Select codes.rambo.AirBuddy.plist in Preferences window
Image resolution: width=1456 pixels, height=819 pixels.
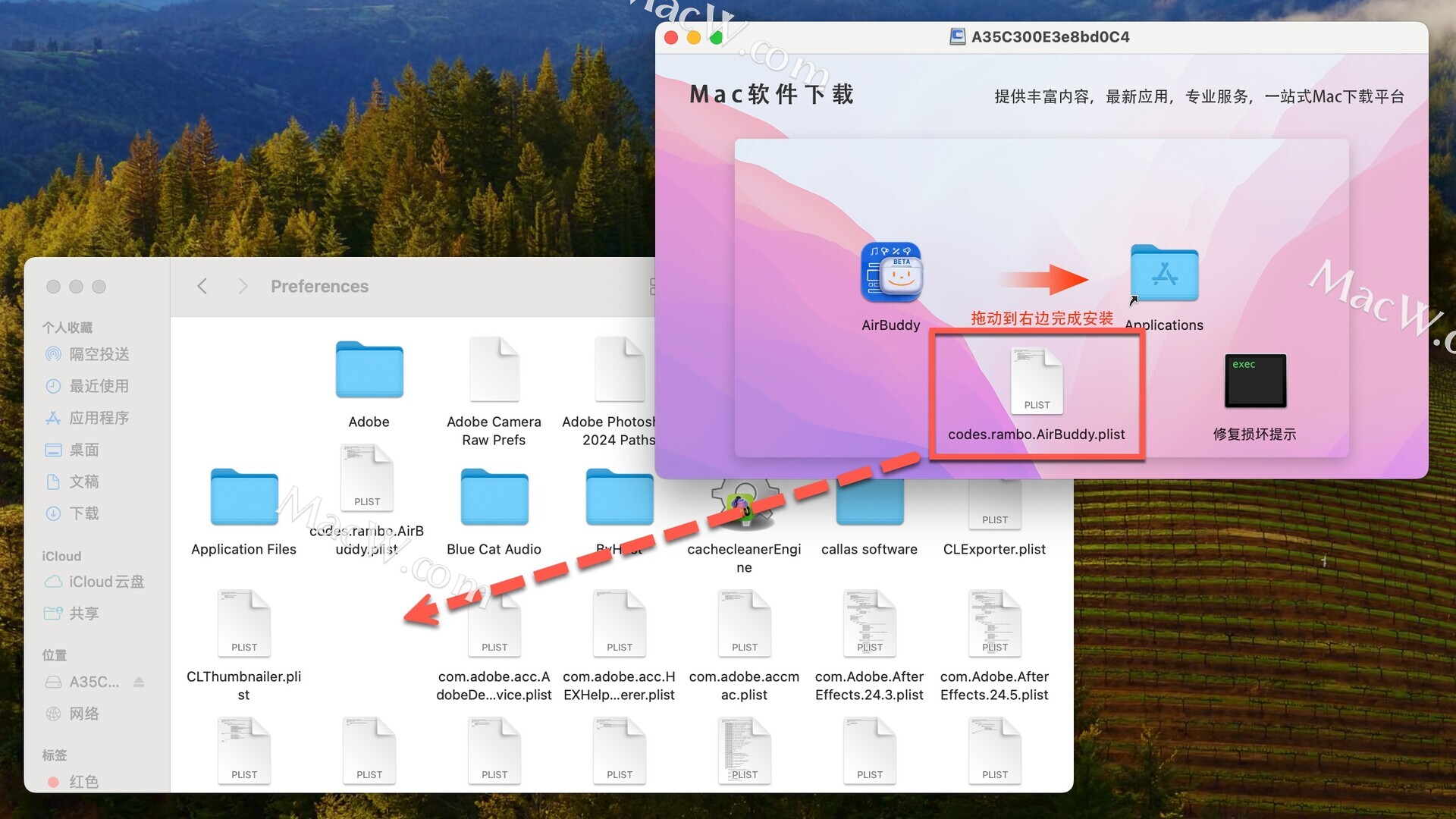(x=367, y=477)
